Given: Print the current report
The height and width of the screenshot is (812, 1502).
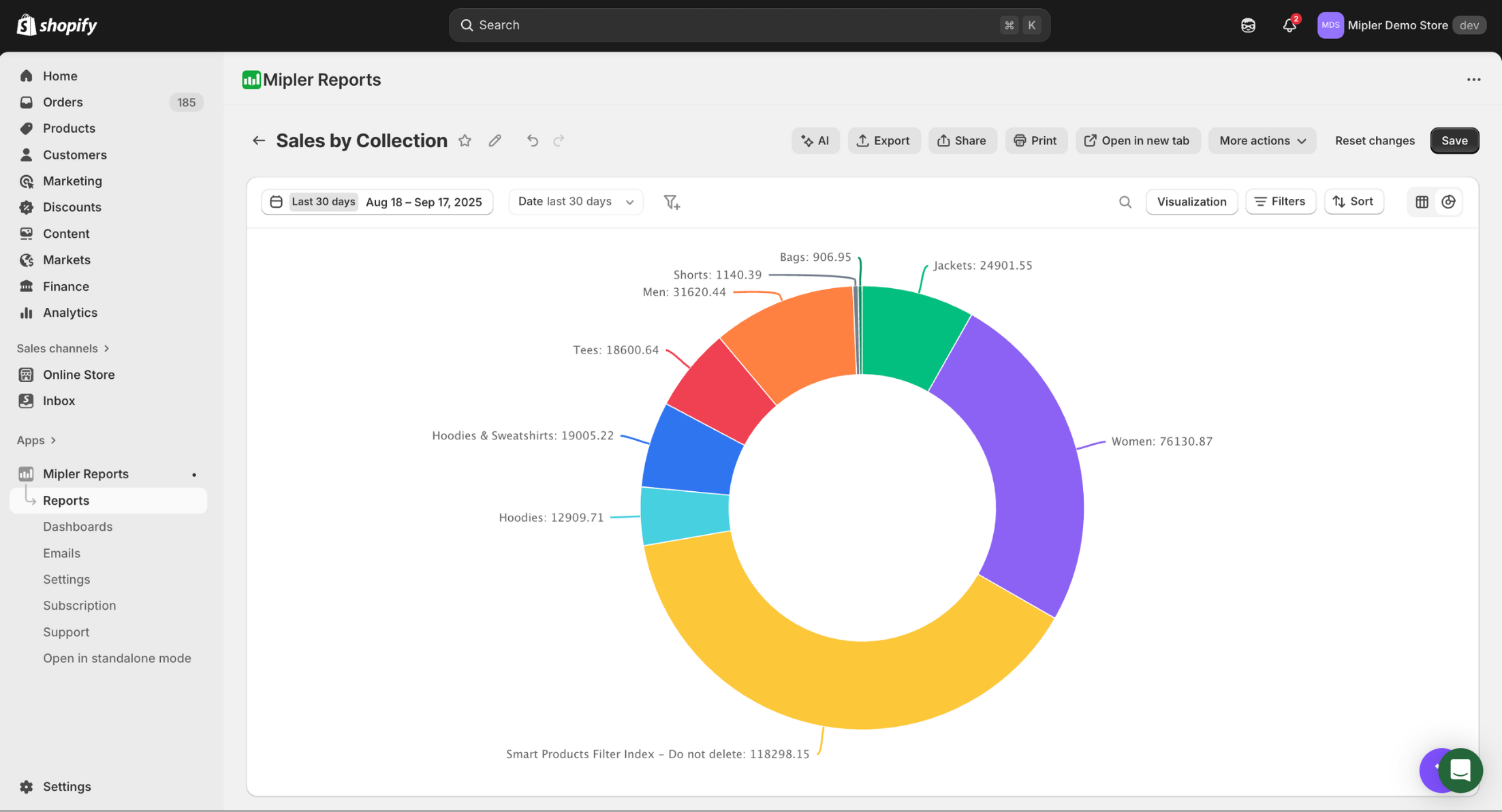Looking at the screenshot, I should point(1036,140).
